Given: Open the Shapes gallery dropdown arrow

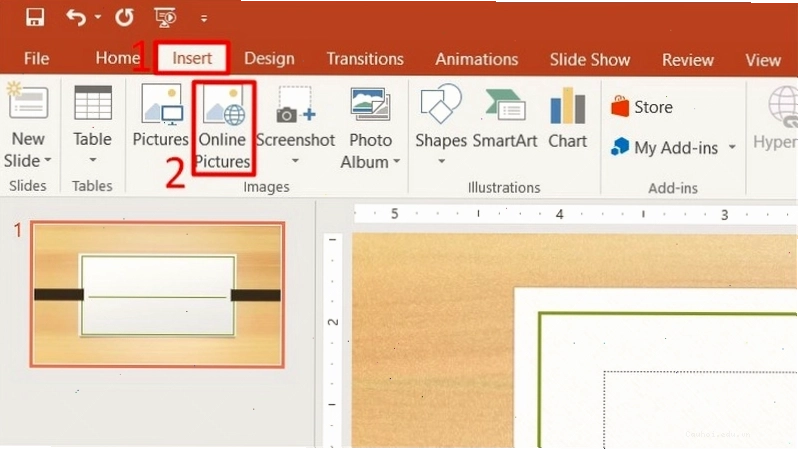Looking at the screenshot, I should 441,161.
